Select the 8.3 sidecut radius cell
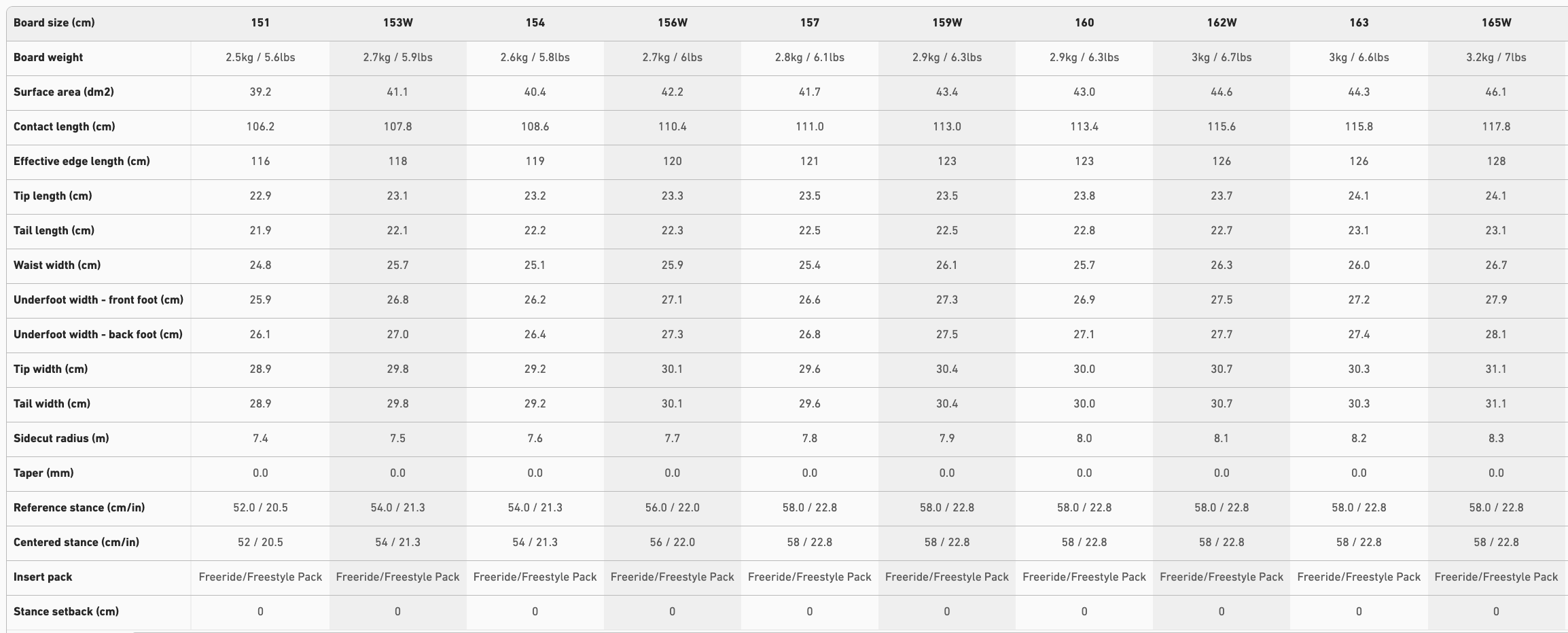The height and width of the screenshot is (633, 1568). click(x=1496, y=438)
